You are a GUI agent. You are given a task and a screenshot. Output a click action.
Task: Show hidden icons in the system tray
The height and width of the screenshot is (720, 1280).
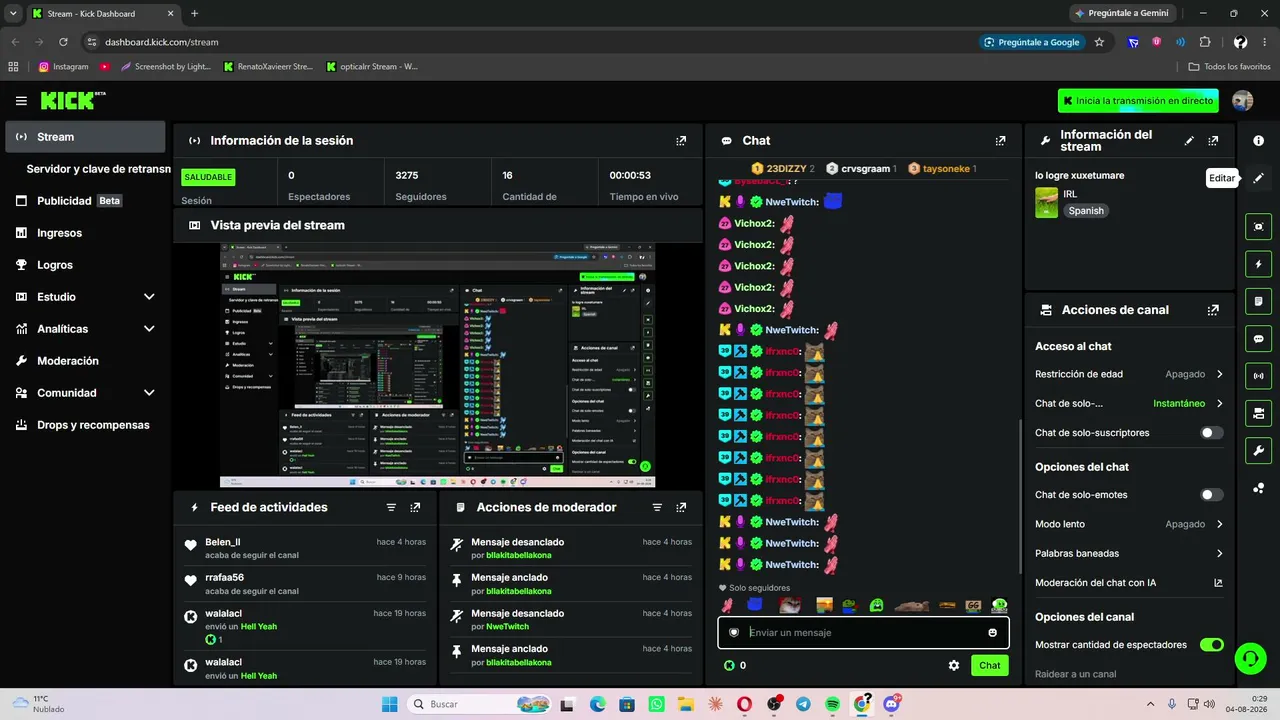tap(1150, 705)
